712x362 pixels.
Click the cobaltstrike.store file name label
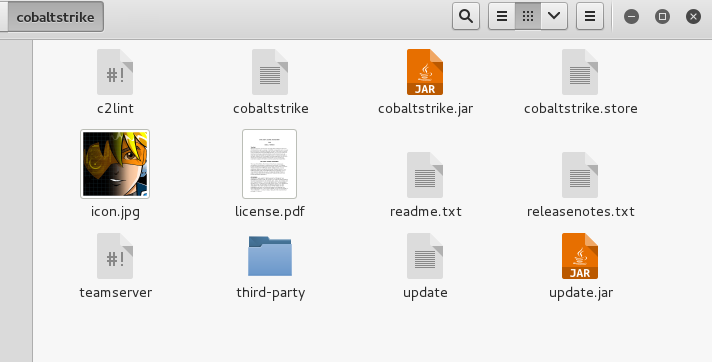581,109
